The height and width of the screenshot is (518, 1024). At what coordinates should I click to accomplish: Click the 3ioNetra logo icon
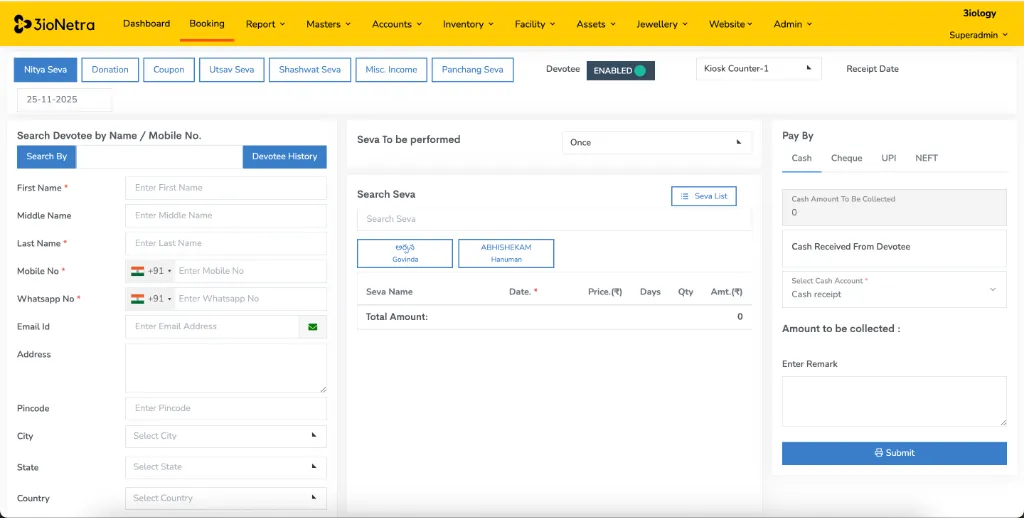click(x=21, y=24)
